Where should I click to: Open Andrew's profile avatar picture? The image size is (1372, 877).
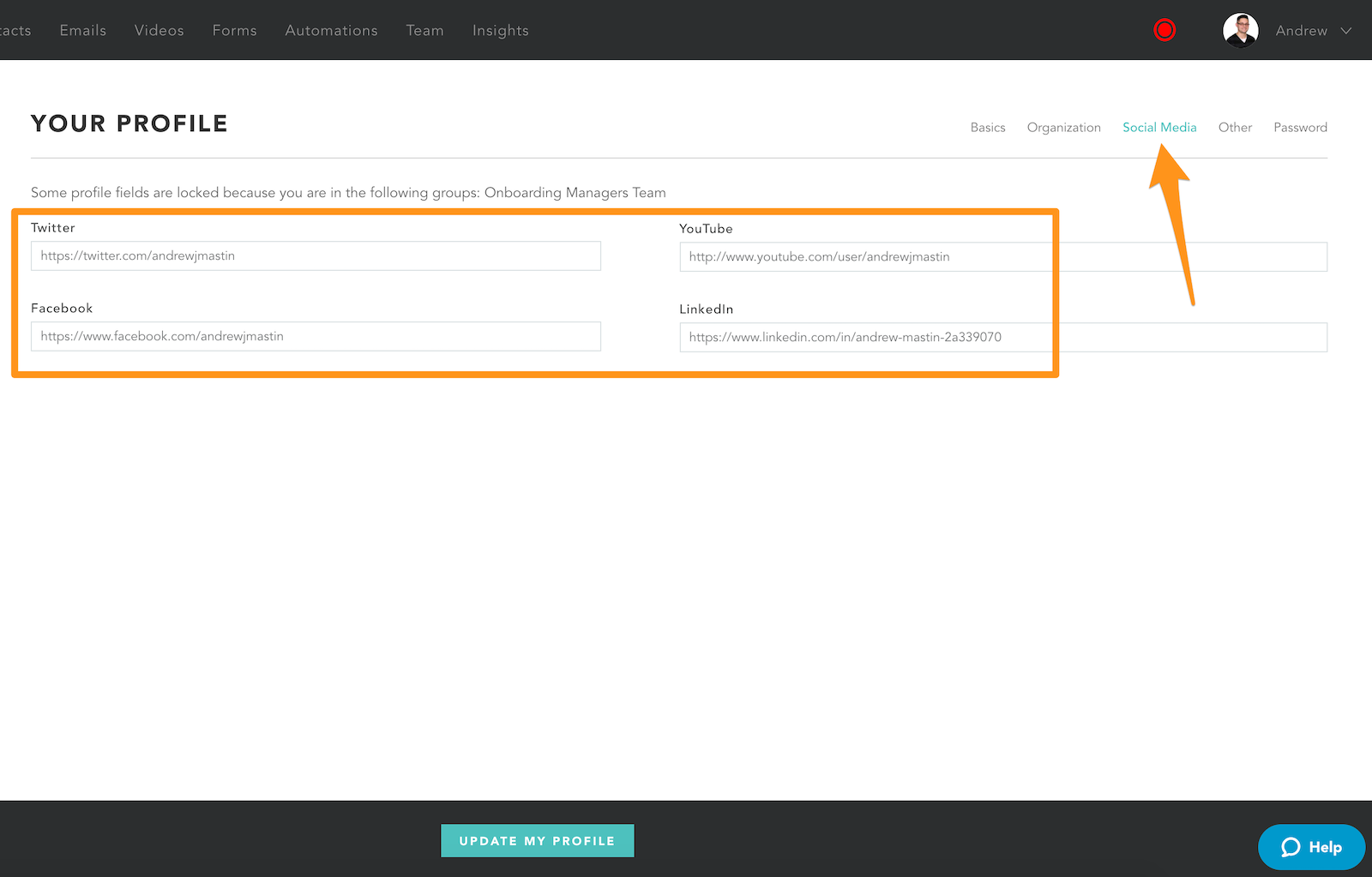[1240, 30]
